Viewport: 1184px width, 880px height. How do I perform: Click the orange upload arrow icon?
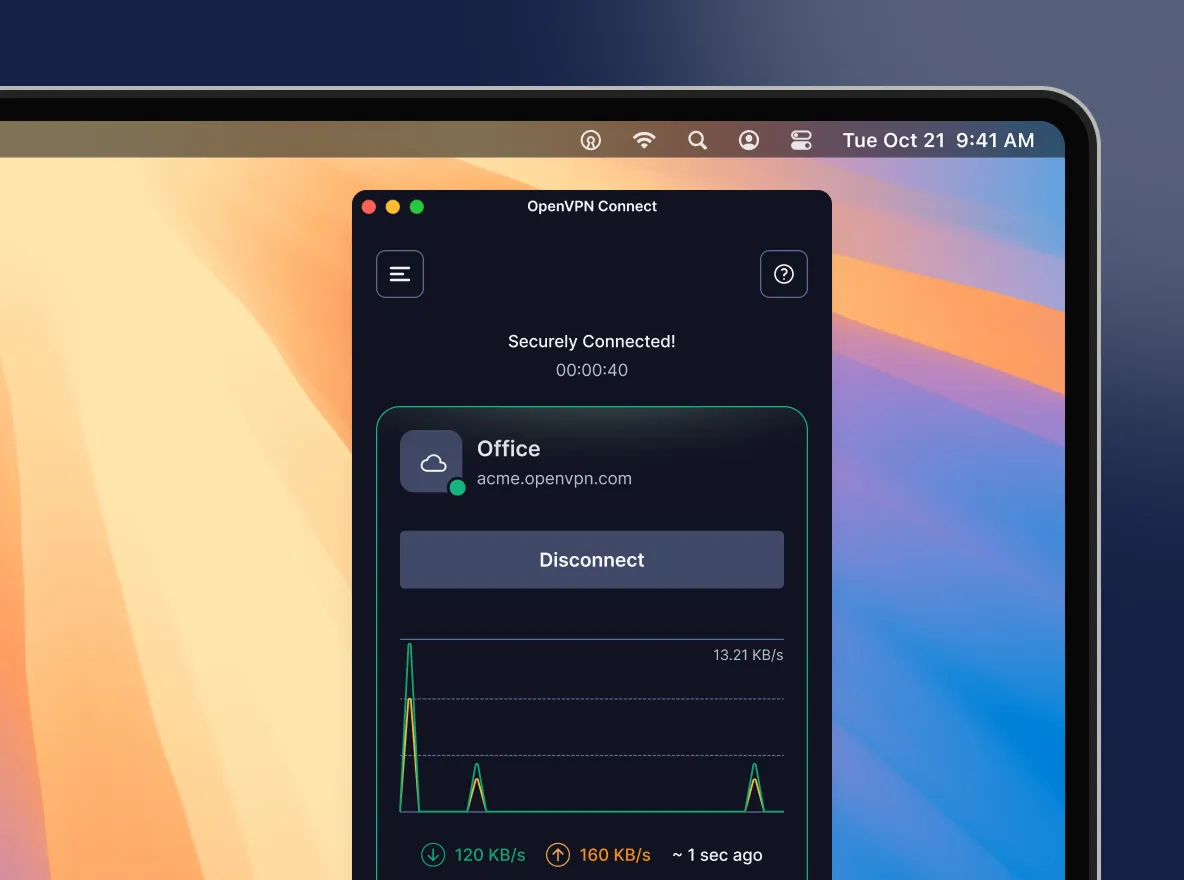(558, 854)
